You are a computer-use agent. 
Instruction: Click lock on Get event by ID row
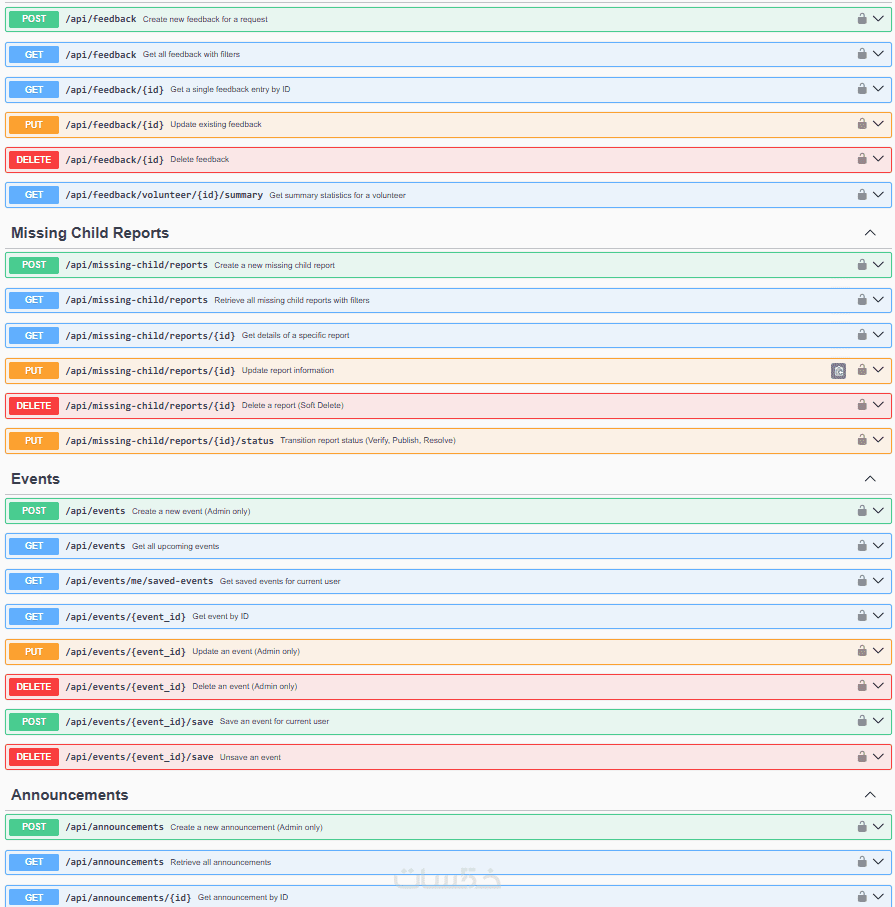(x=861, y=616)
